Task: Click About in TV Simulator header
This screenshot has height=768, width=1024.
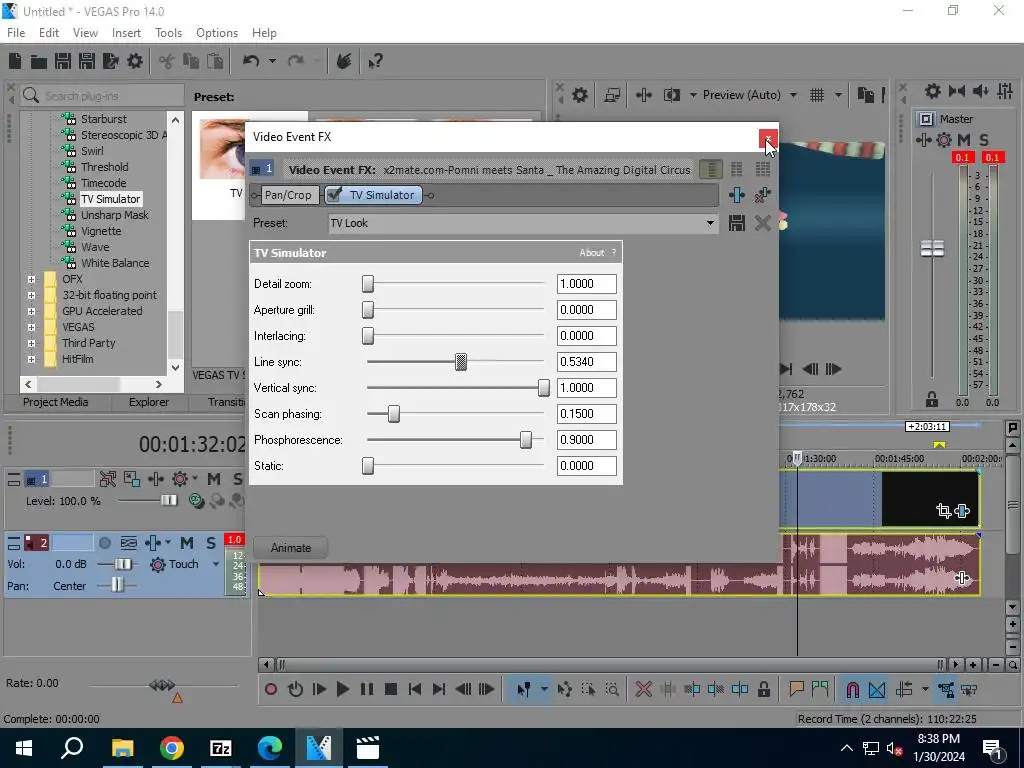Action: (x=592, y=253)
